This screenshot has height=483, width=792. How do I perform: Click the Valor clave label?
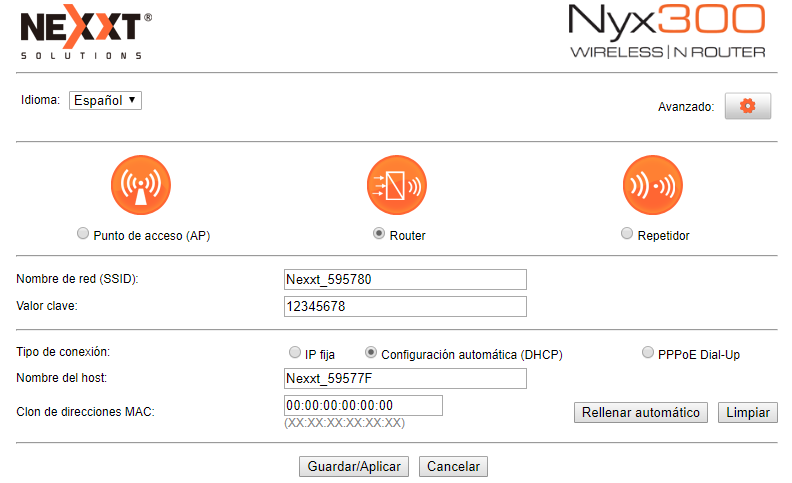47,306
